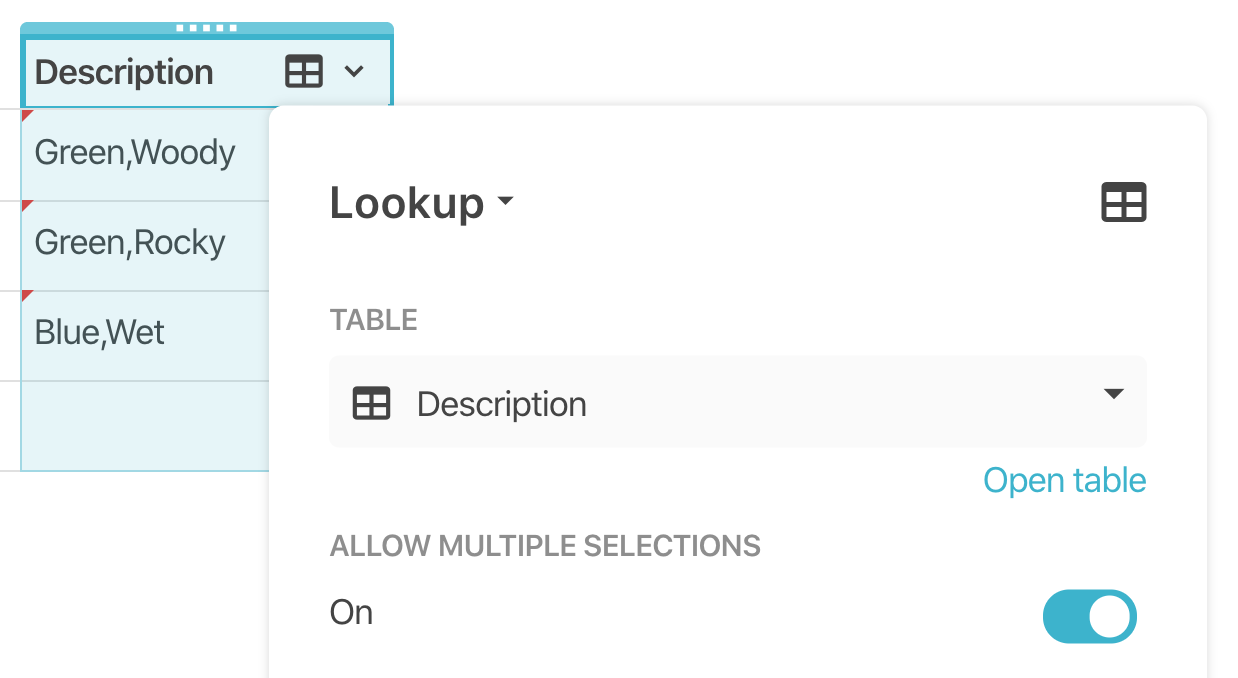Click the column drag handle dots above Description
This screenshot has width=1238, height=678.
tap(206, 28)
